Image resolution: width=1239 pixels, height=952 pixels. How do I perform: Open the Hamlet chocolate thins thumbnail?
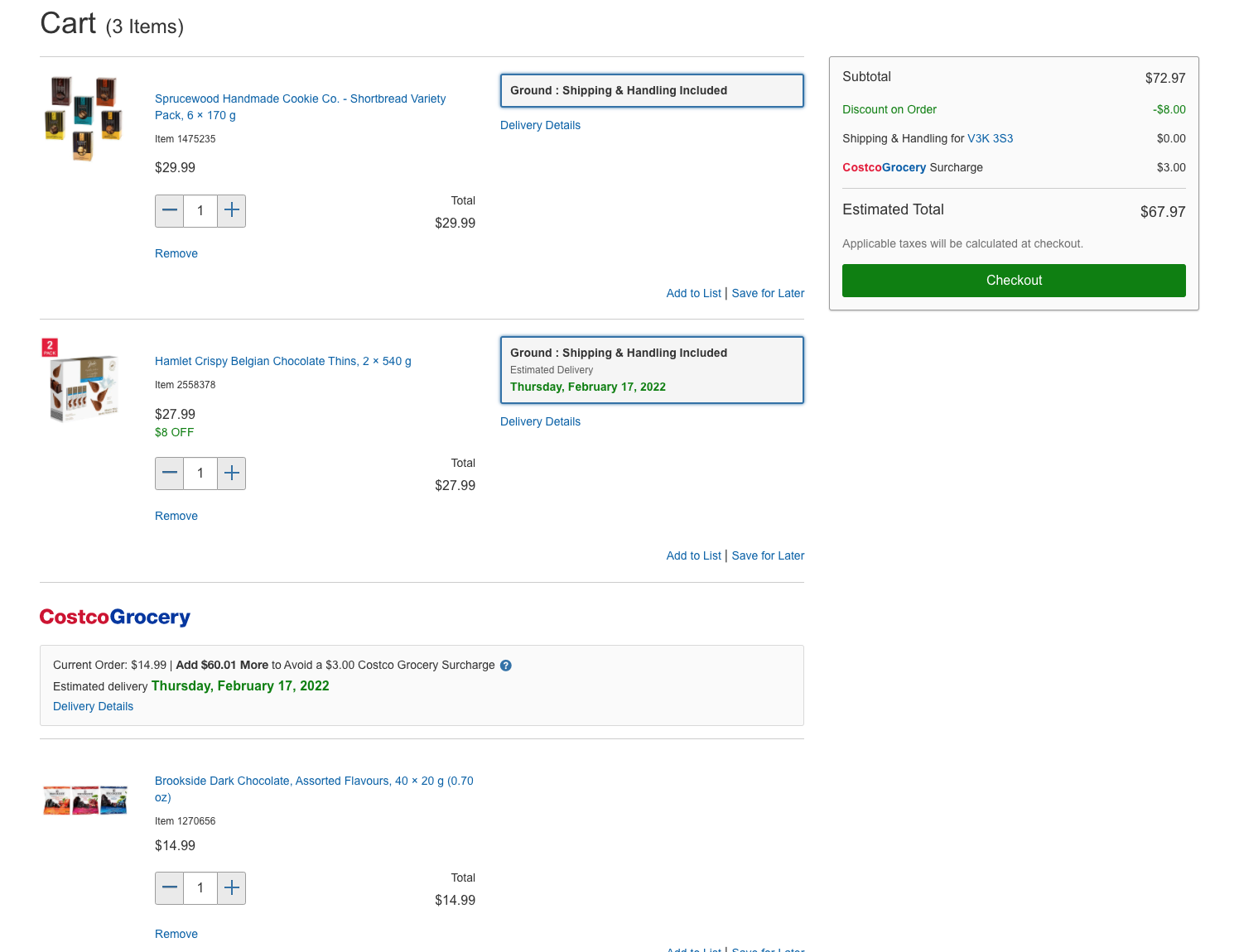pos(83,382)
